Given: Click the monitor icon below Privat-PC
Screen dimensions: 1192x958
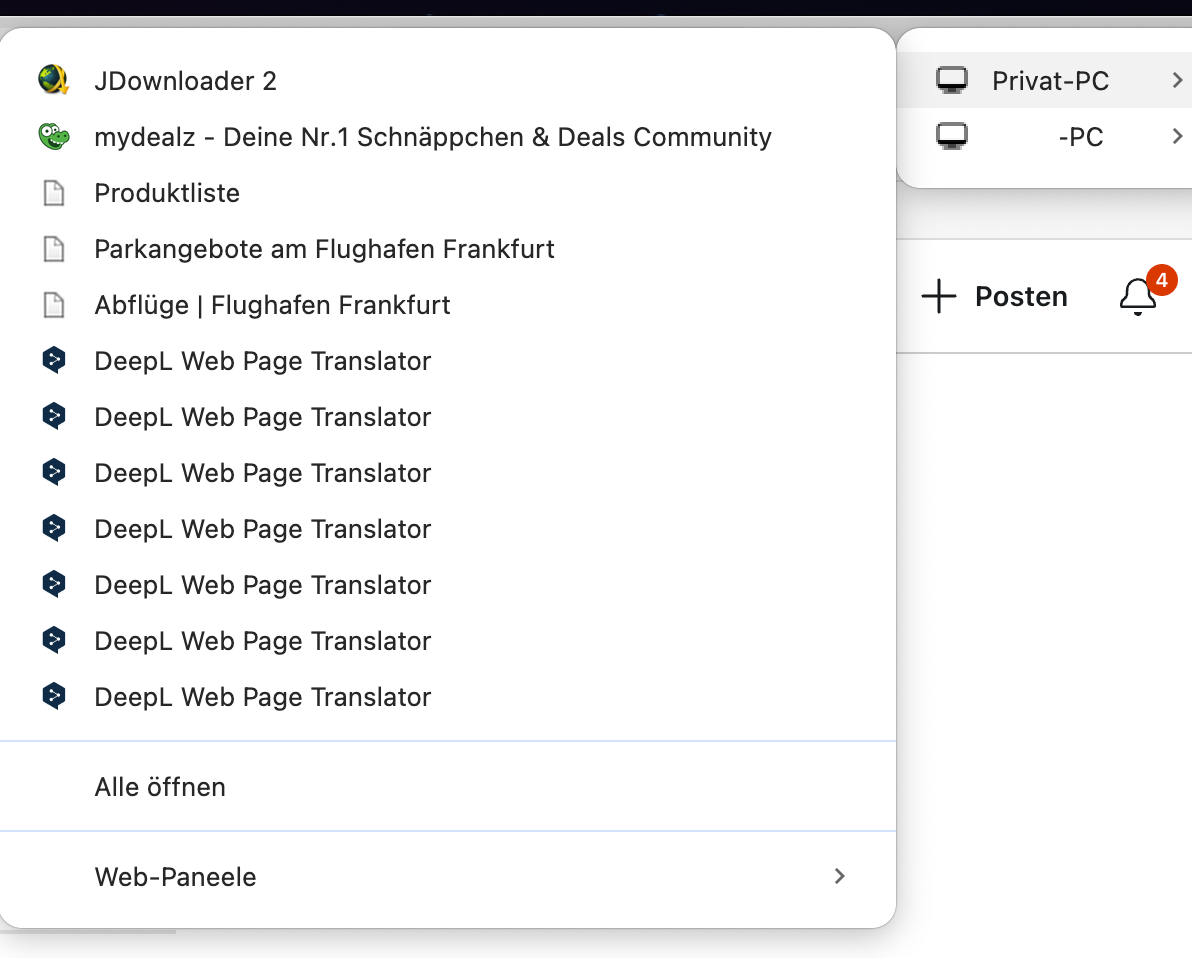Looking at the screenshot, I should (952, 137).
